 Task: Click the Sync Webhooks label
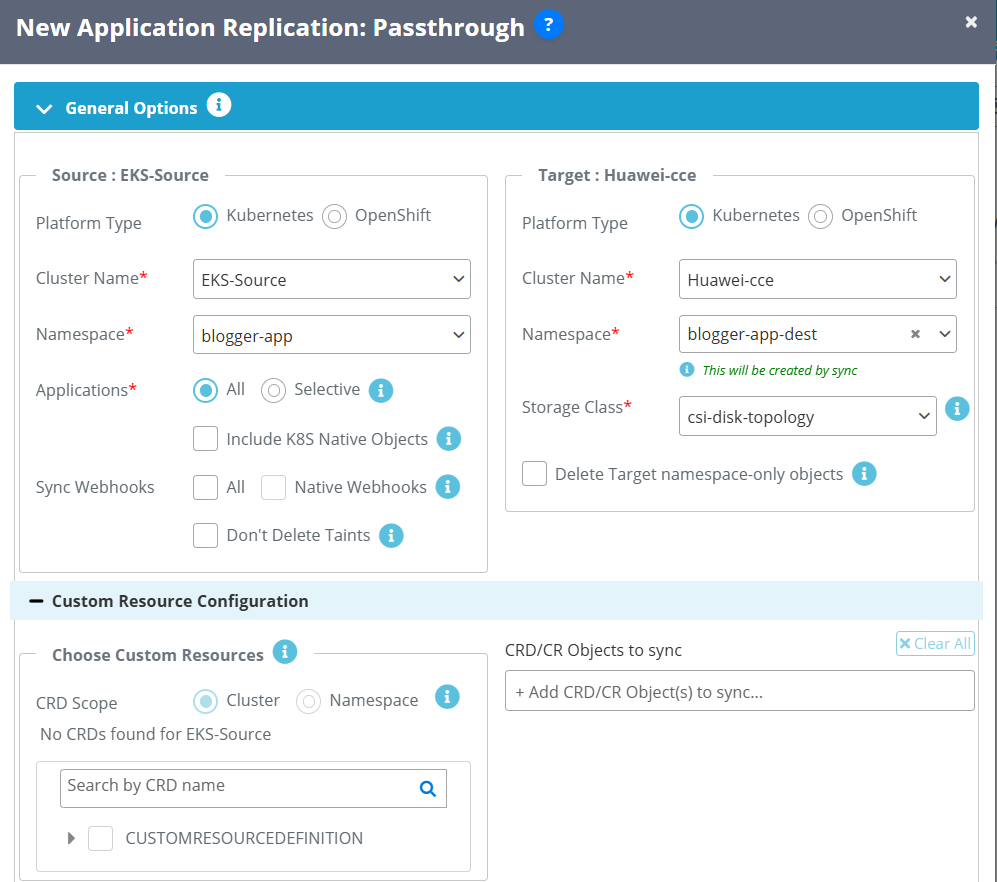pos(95,487)
